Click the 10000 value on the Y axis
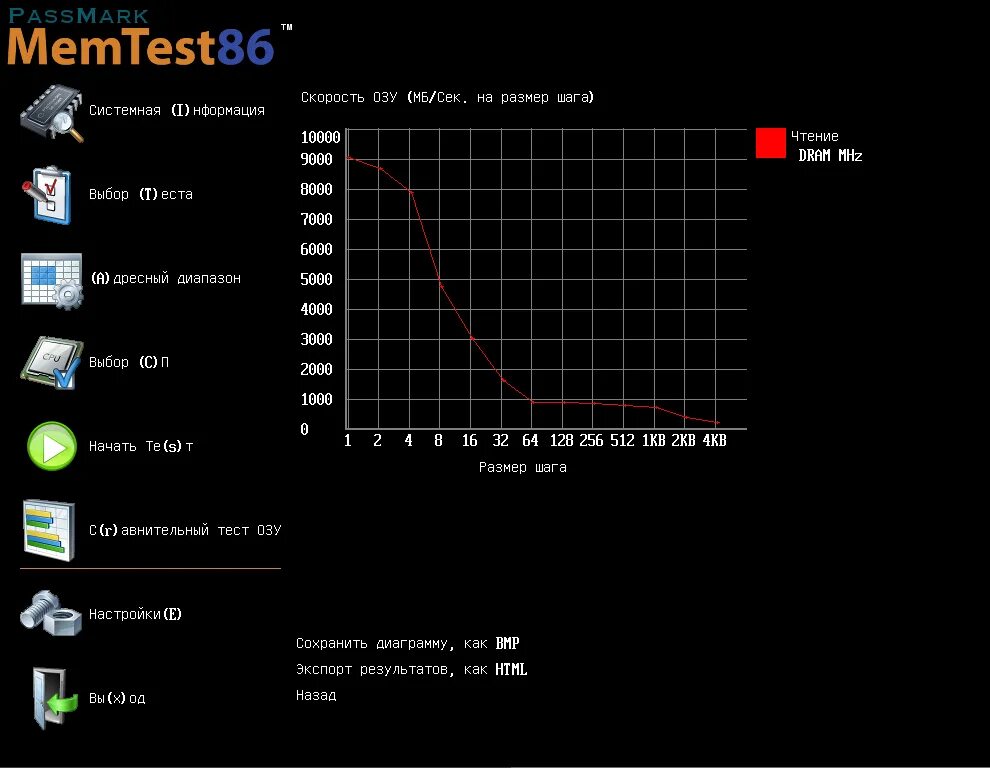The width and height of the screenshot is (990, 768). [320, 137]
